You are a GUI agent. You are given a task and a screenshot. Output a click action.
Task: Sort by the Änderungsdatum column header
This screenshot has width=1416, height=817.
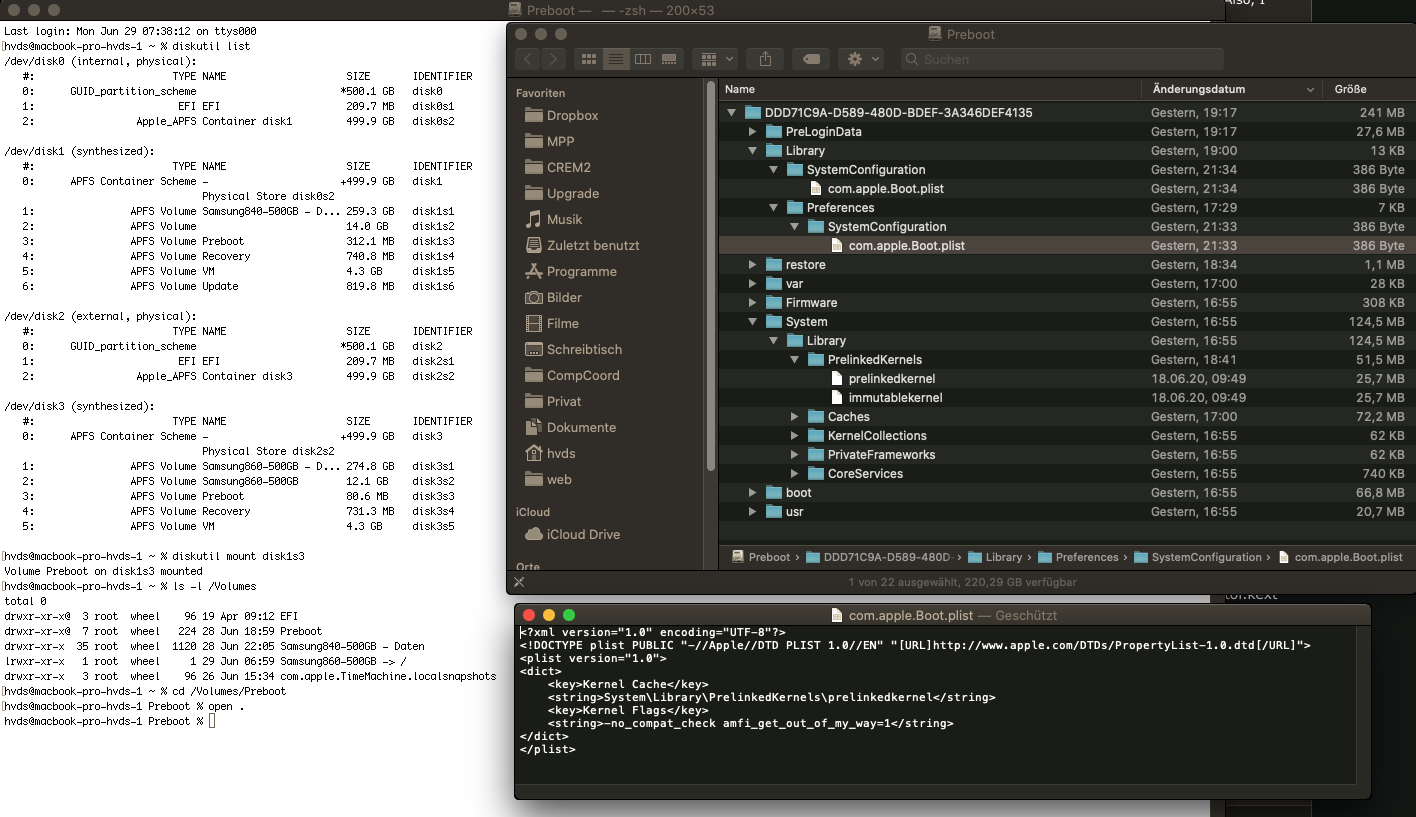1232,89
